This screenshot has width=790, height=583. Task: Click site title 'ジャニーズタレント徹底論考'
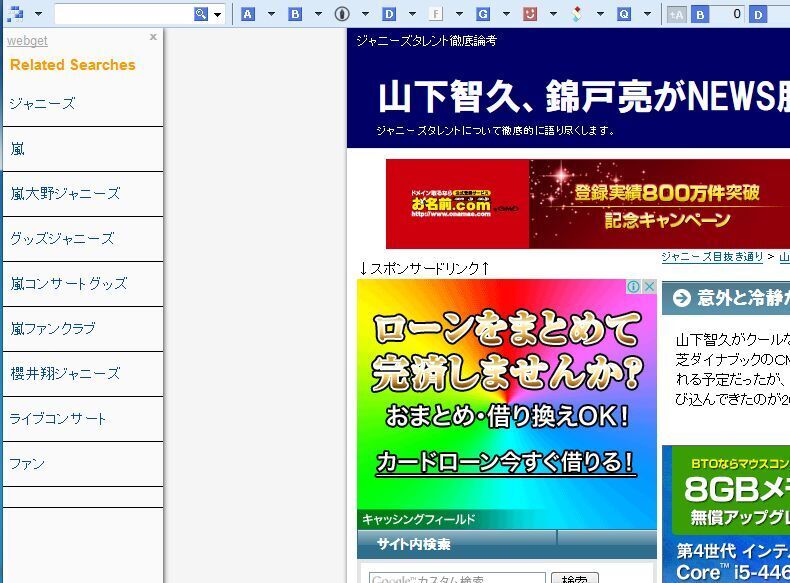[x=426, y=41]
